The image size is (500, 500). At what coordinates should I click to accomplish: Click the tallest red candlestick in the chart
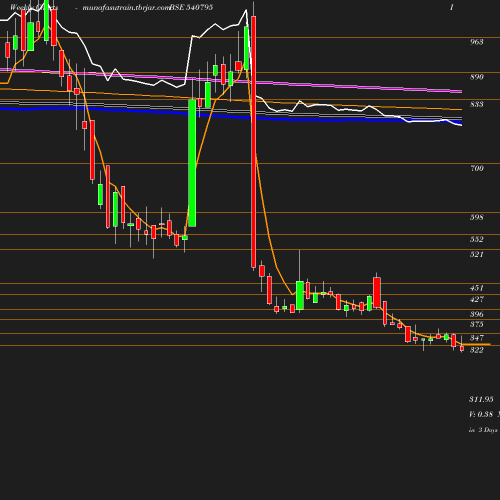[x=254, y=142]
